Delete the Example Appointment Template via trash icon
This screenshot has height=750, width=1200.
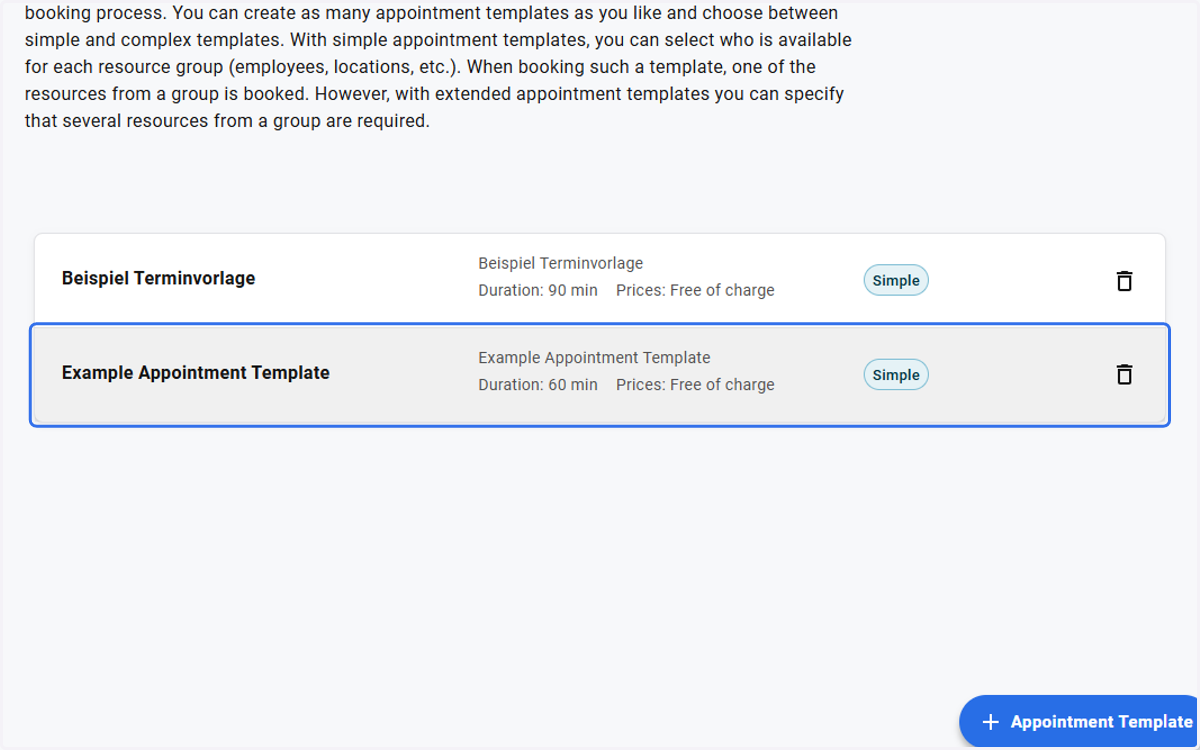click(1124, 375)
